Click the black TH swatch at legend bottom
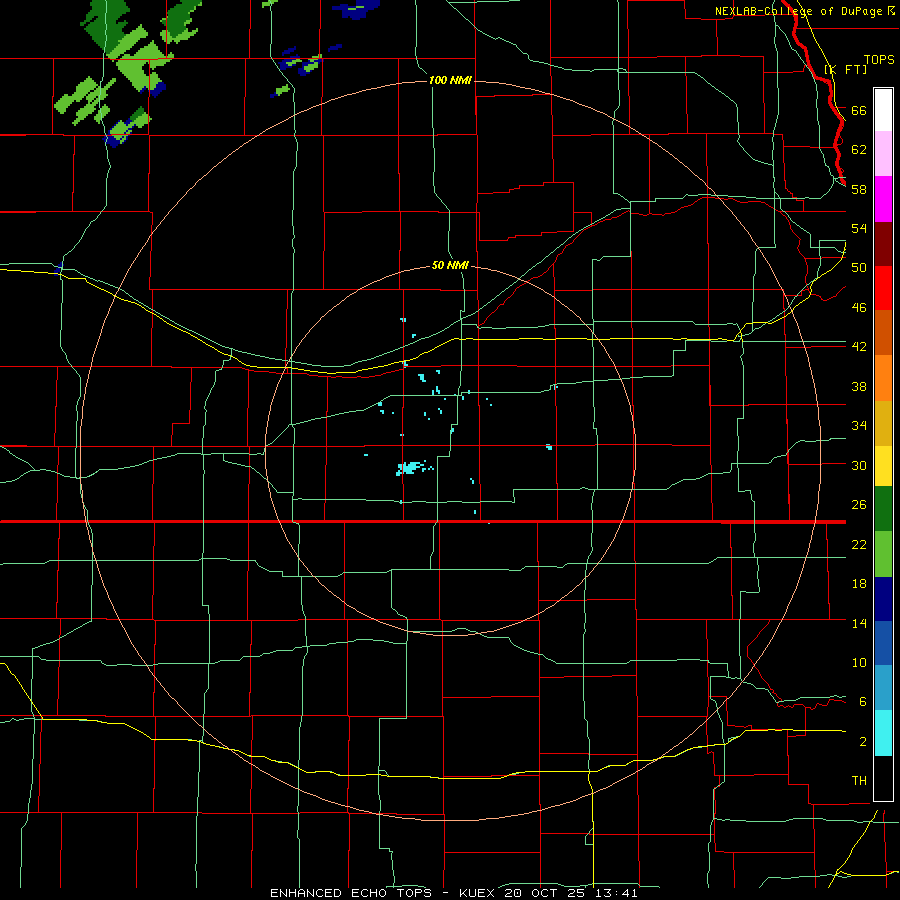900x900 pixels. point(883,778)
